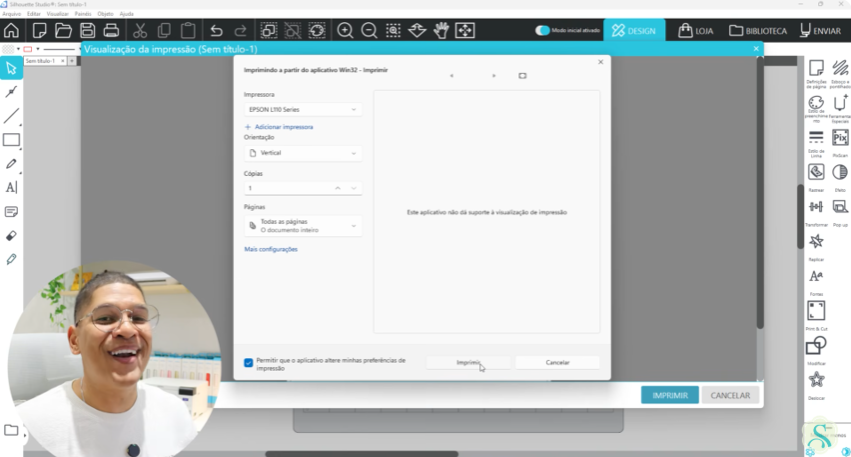Open the Modificar panel
The image size is (851, 457).
pos(816,351)
